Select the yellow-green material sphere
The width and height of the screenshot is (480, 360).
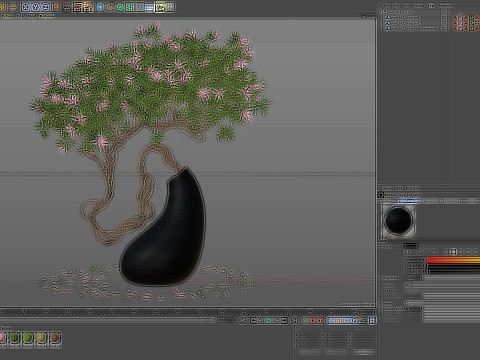(41, 338)
